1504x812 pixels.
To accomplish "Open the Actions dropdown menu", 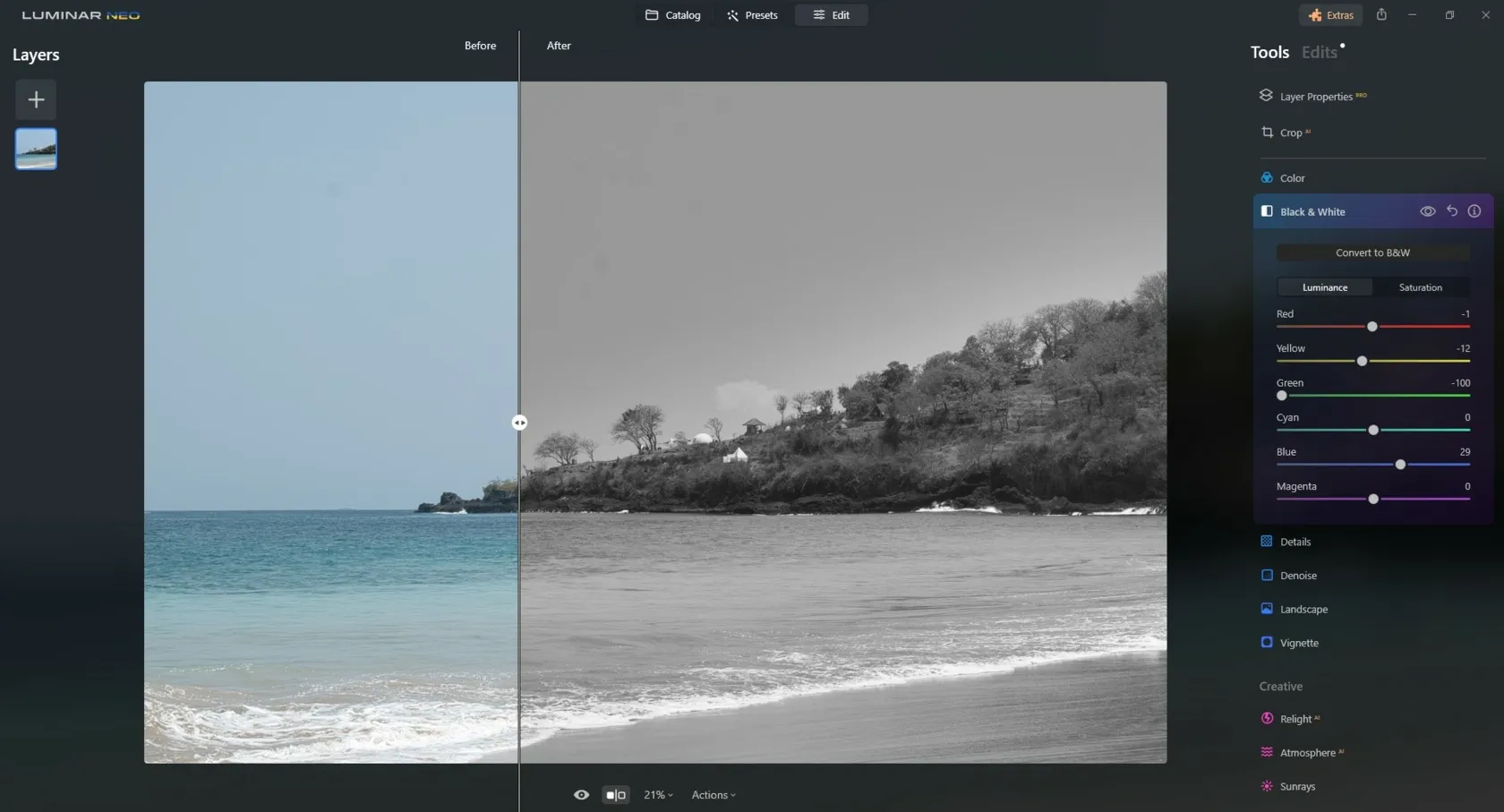I will coord(714,795).
